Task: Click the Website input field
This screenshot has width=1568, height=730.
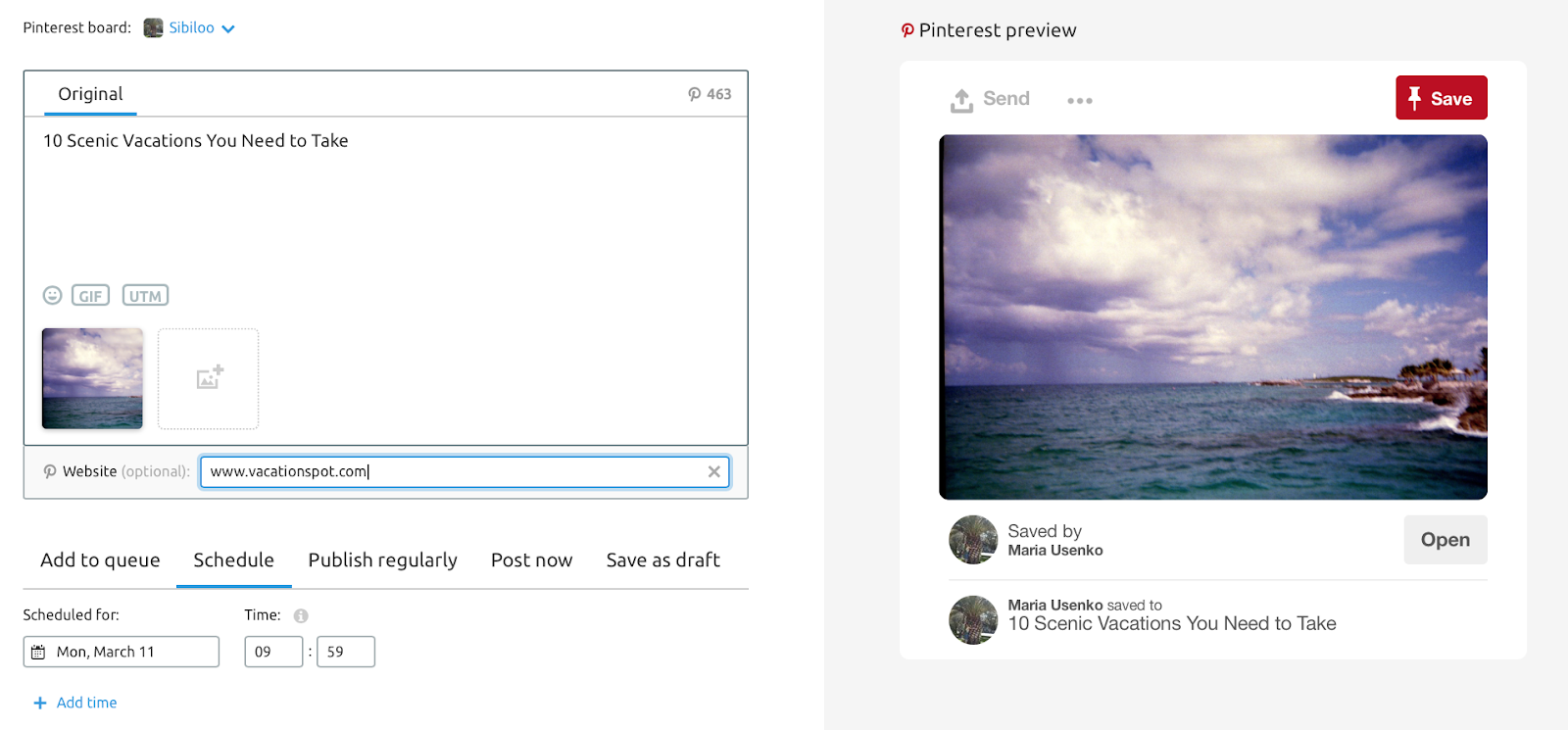Action: coord(465,471)
